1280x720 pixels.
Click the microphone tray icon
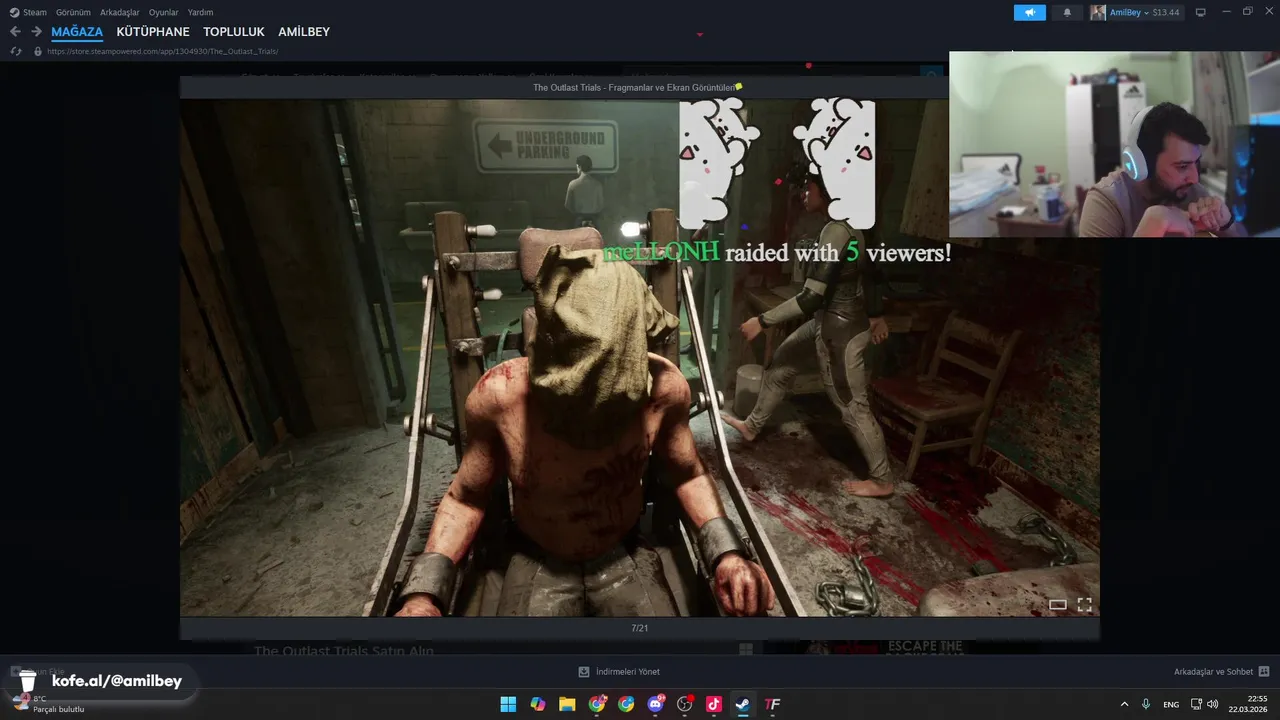[x=1146, y=704]
